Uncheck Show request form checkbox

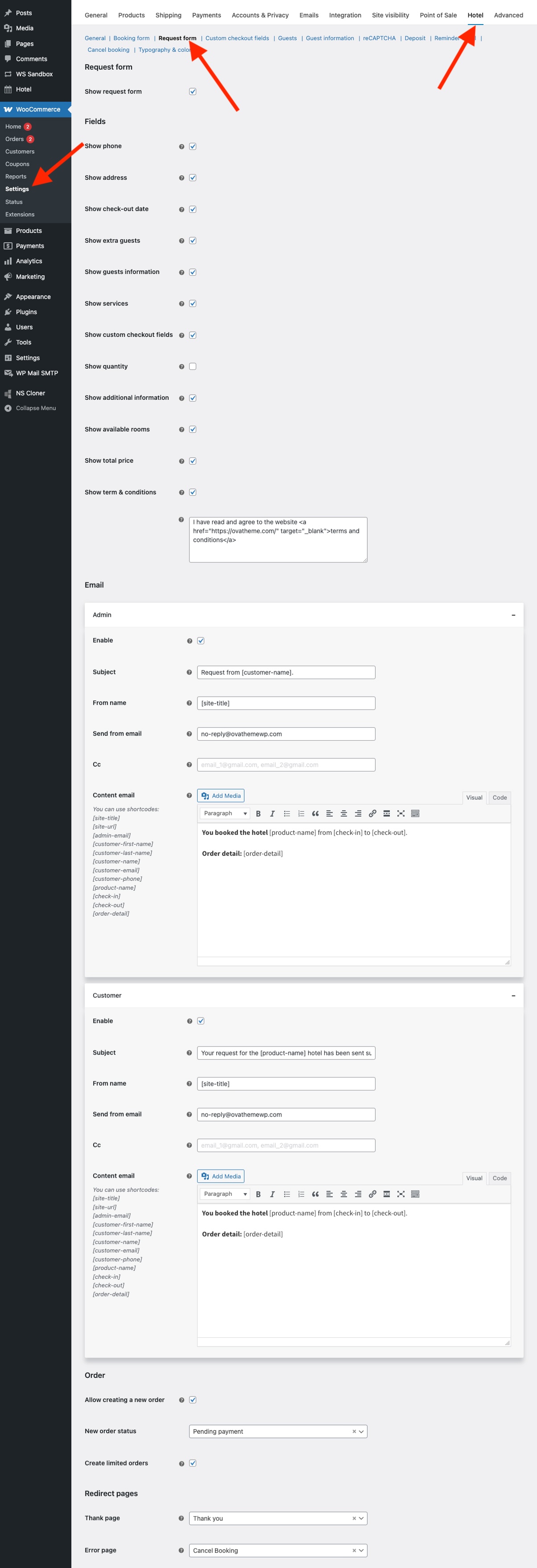pyautogui.click(x=193, y=92)
